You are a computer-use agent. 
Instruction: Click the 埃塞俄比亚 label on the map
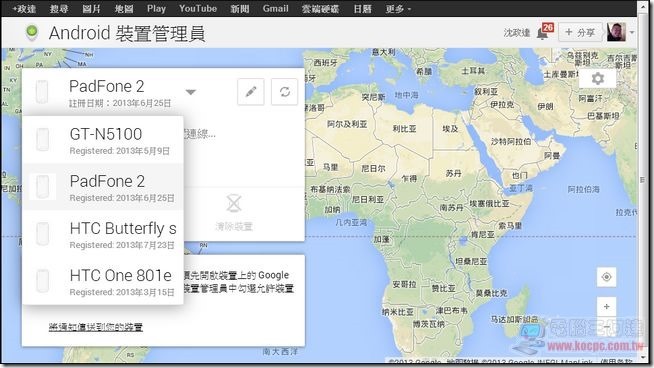point(489,204)
